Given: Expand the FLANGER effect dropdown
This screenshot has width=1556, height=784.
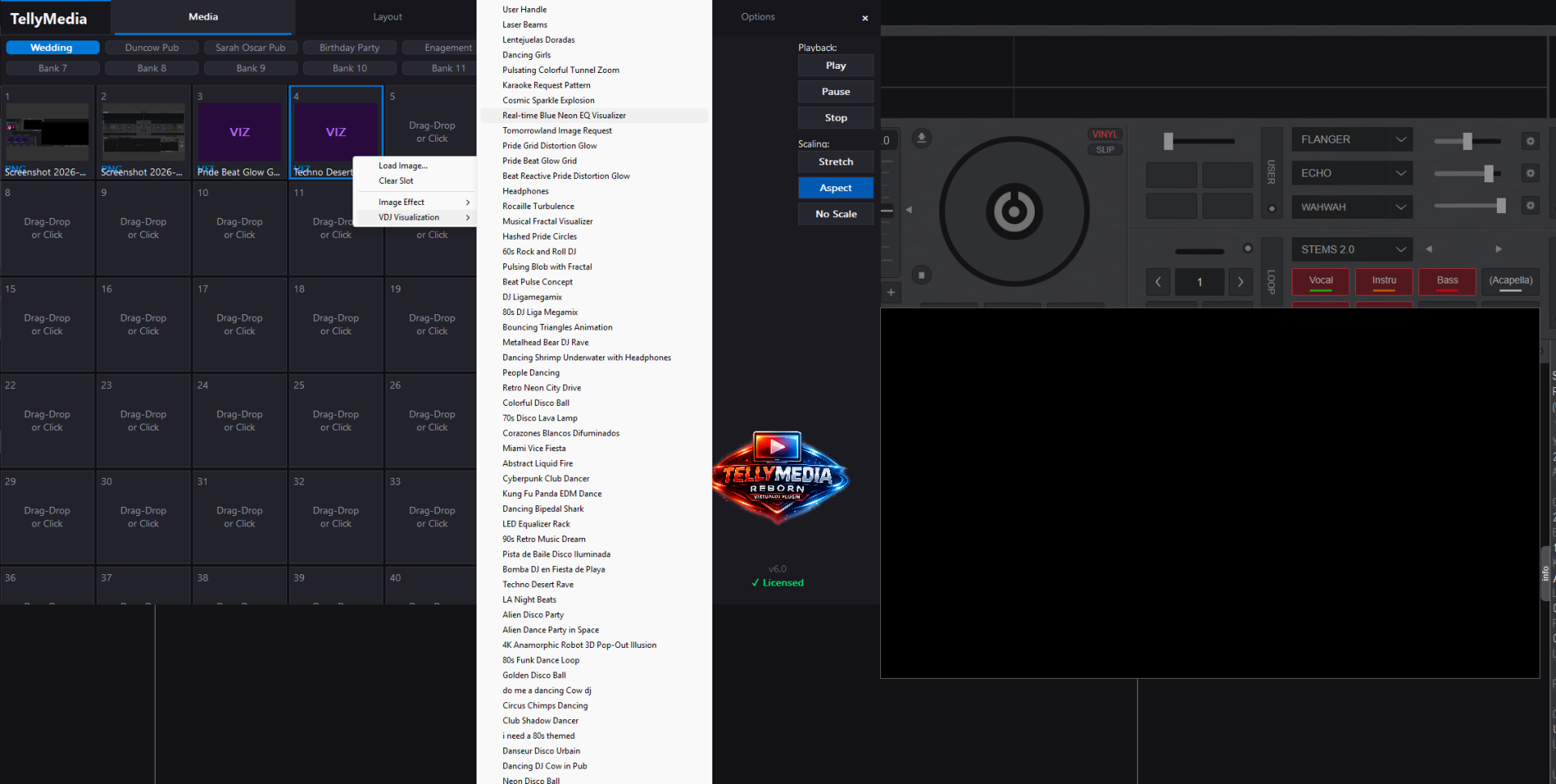Looking at the screenshot, I should pos(1400,139).
